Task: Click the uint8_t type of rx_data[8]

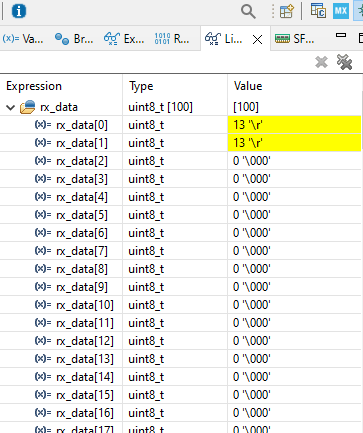Action: (x=146, y=269)
